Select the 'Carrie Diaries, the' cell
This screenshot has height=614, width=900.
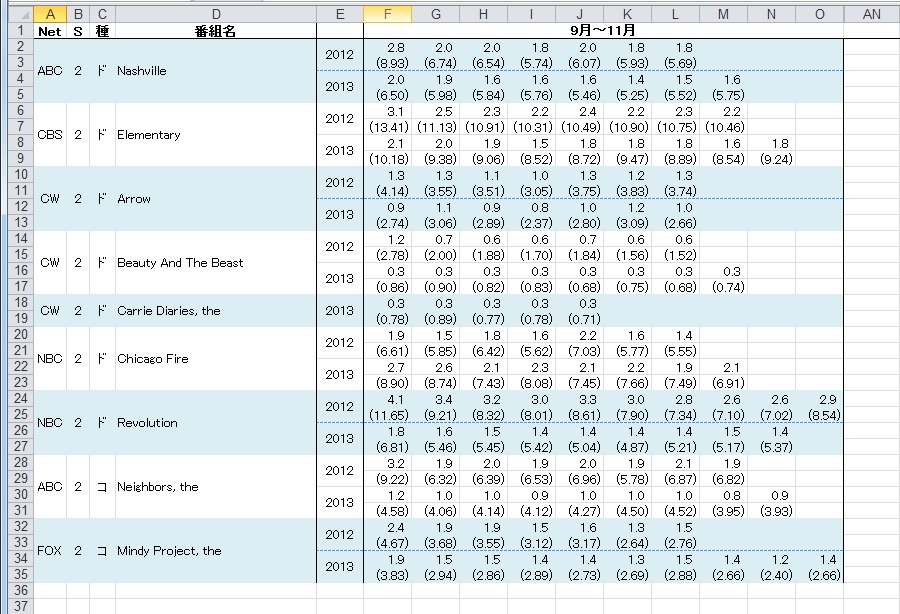pyautogui.click(x=216, y=311)
